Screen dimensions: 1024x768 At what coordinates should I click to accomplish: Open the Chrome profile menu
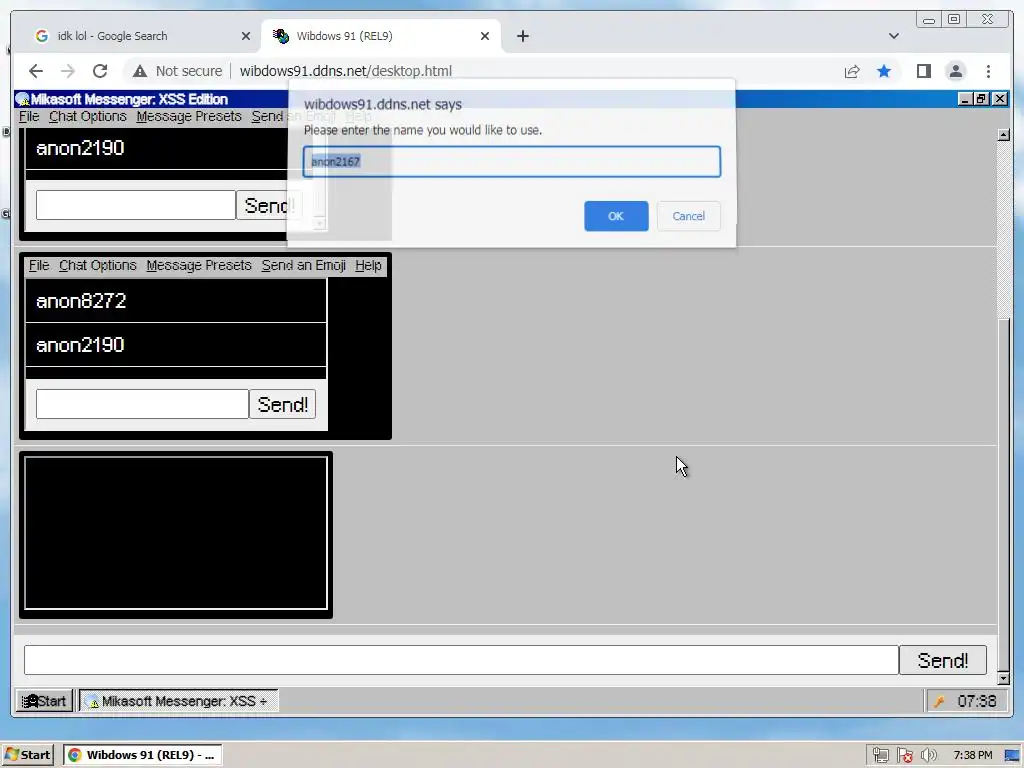pos(955,71)
